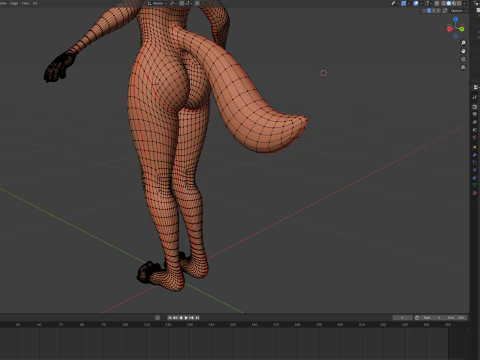
Task: Open the Output properties tab
Action: pyautogui.click(x=475, y=114)
